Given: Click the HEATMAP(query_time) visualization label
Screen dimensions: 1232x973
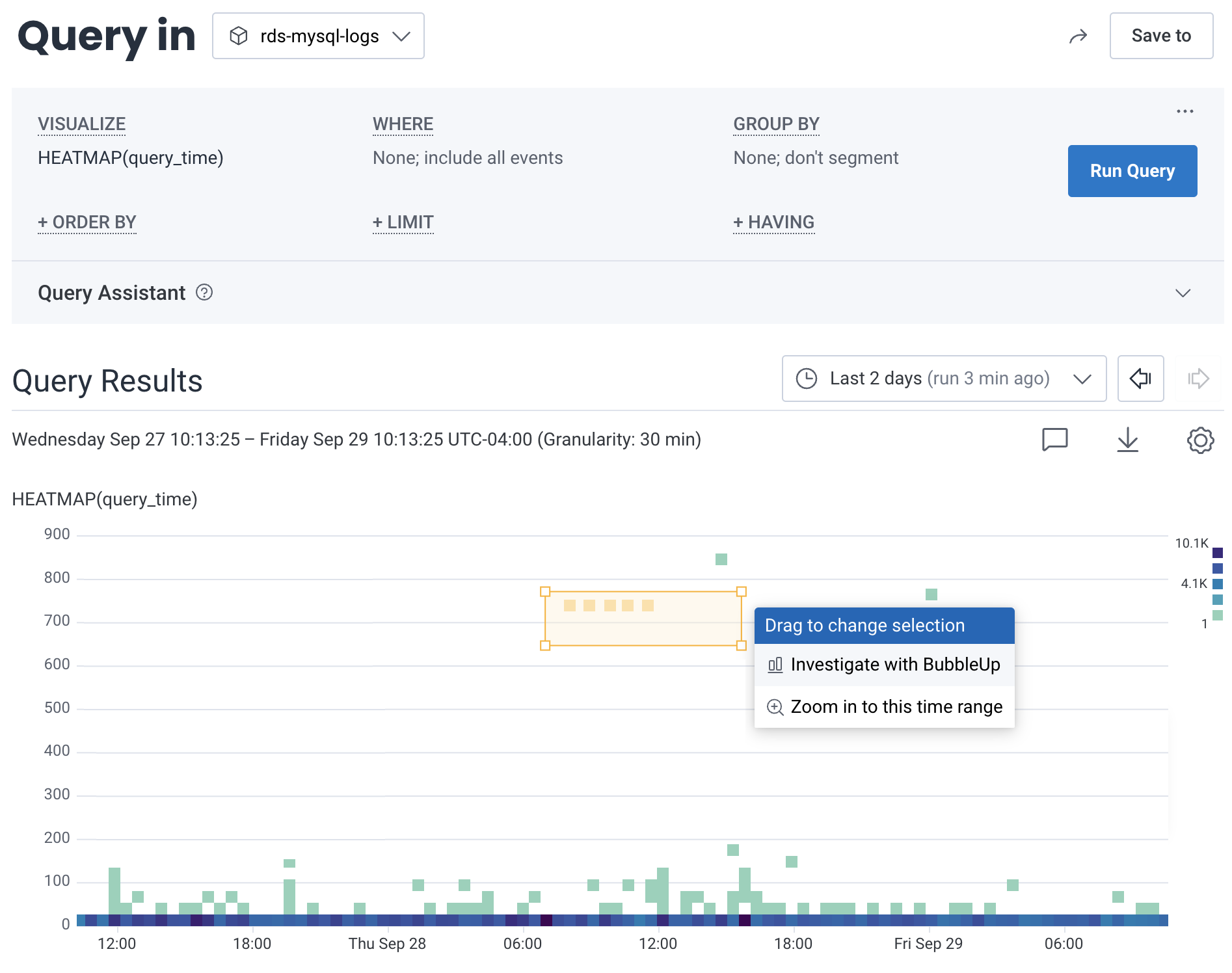Looking at the screenshot, I should 131,157.
